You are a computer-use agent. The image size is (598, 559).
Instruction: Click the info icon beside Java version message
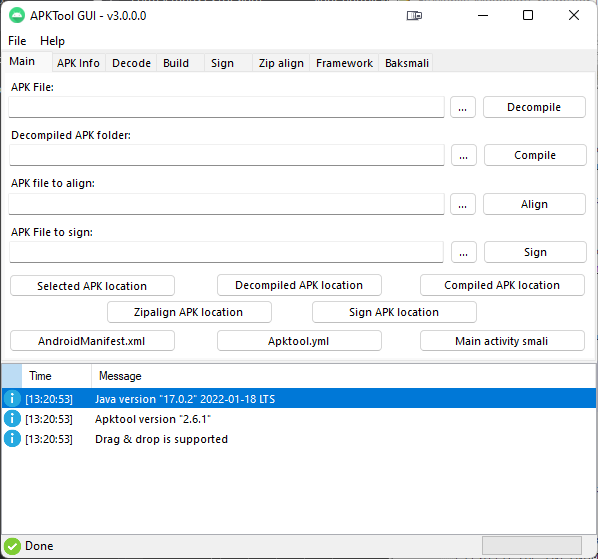pos(12,398)
